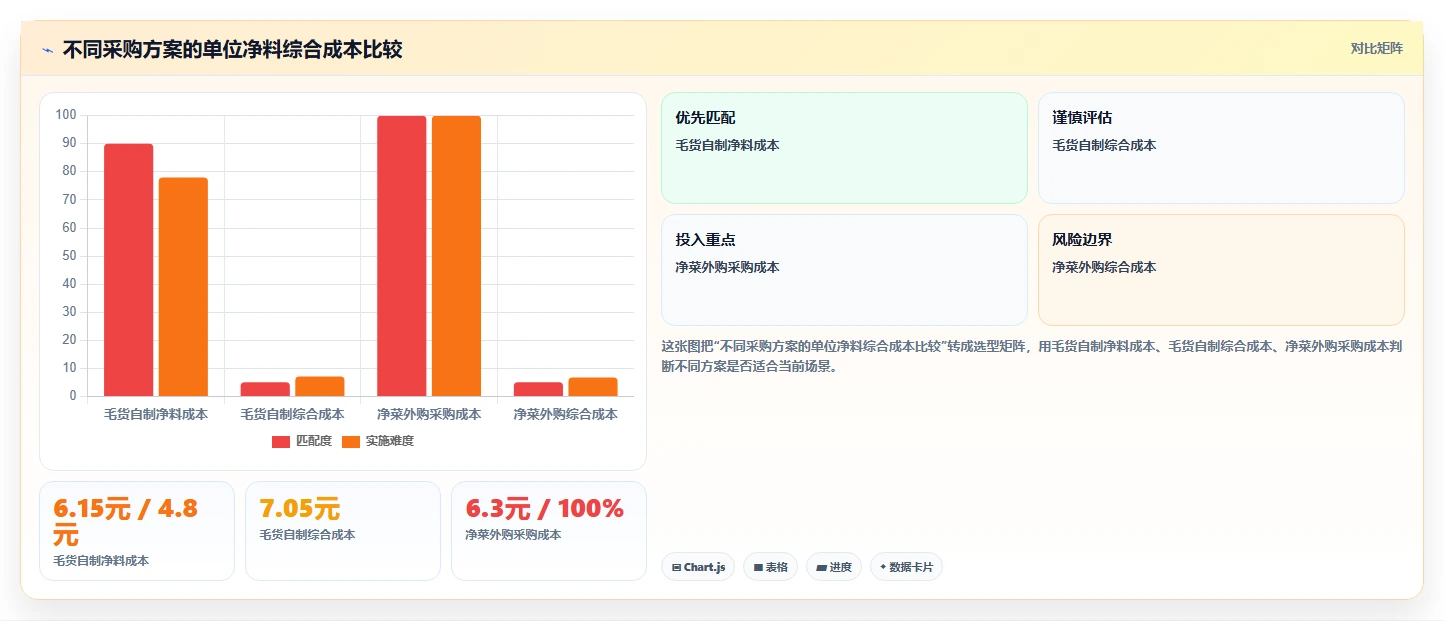The width and height of the screenshot is (1444, 621).
Task: Click the 6.3元 / 100% metric value
Action: (x=544, y=509)
